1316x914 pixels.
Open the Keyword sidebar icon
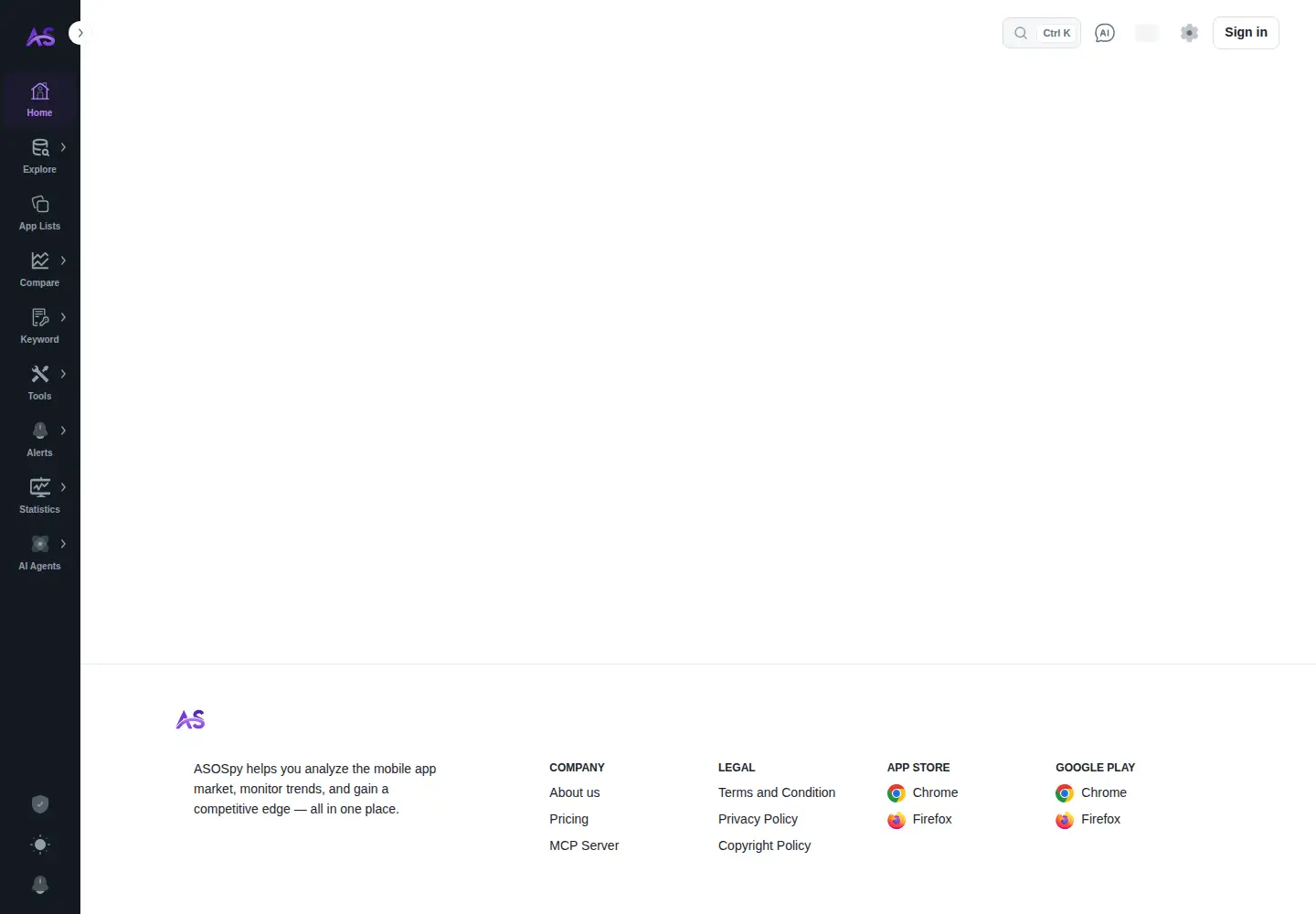(39, 317)
